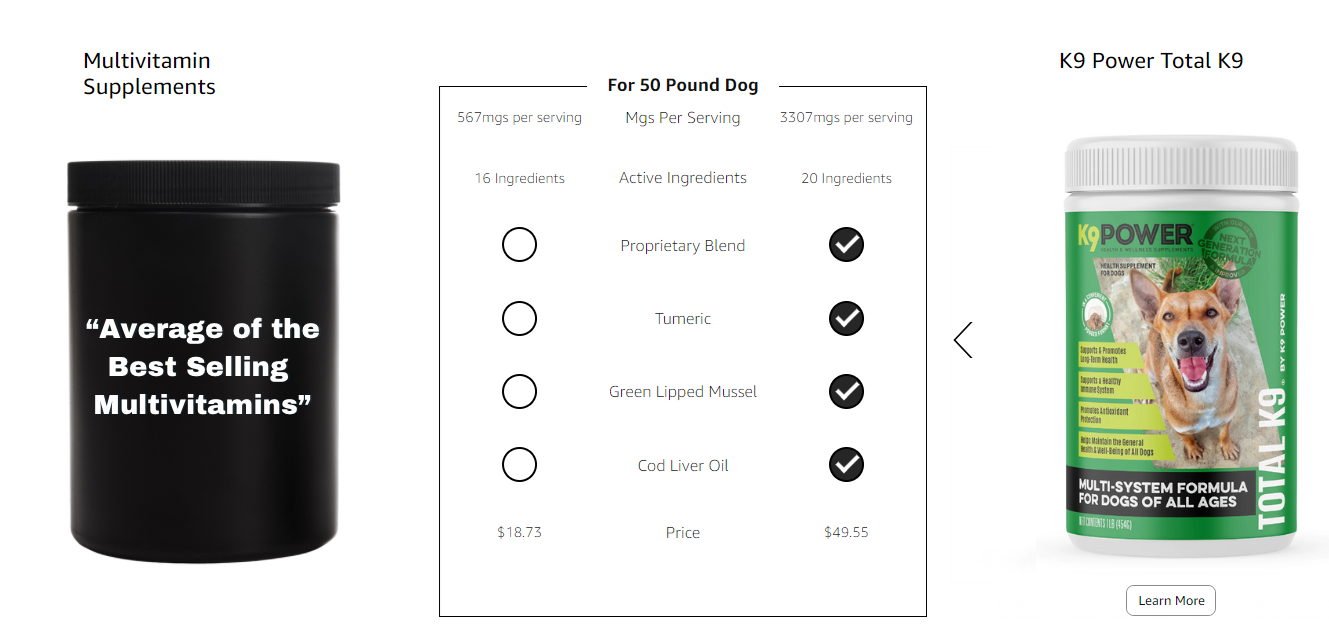Click the Learn More button
1329x629 pixels.
click(x=1170, y=600)
